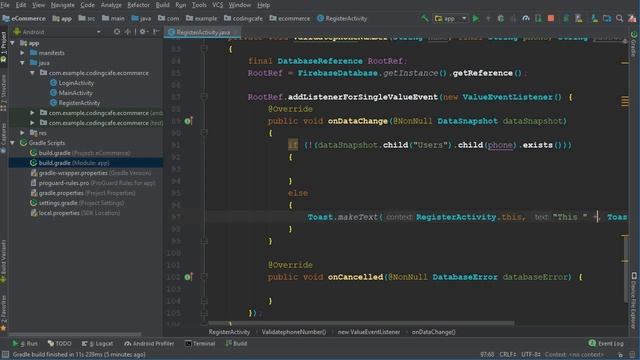The height and width of the screenshot is (360, 640).
Task: Open the File menu
Action: [x=5, y=5]
